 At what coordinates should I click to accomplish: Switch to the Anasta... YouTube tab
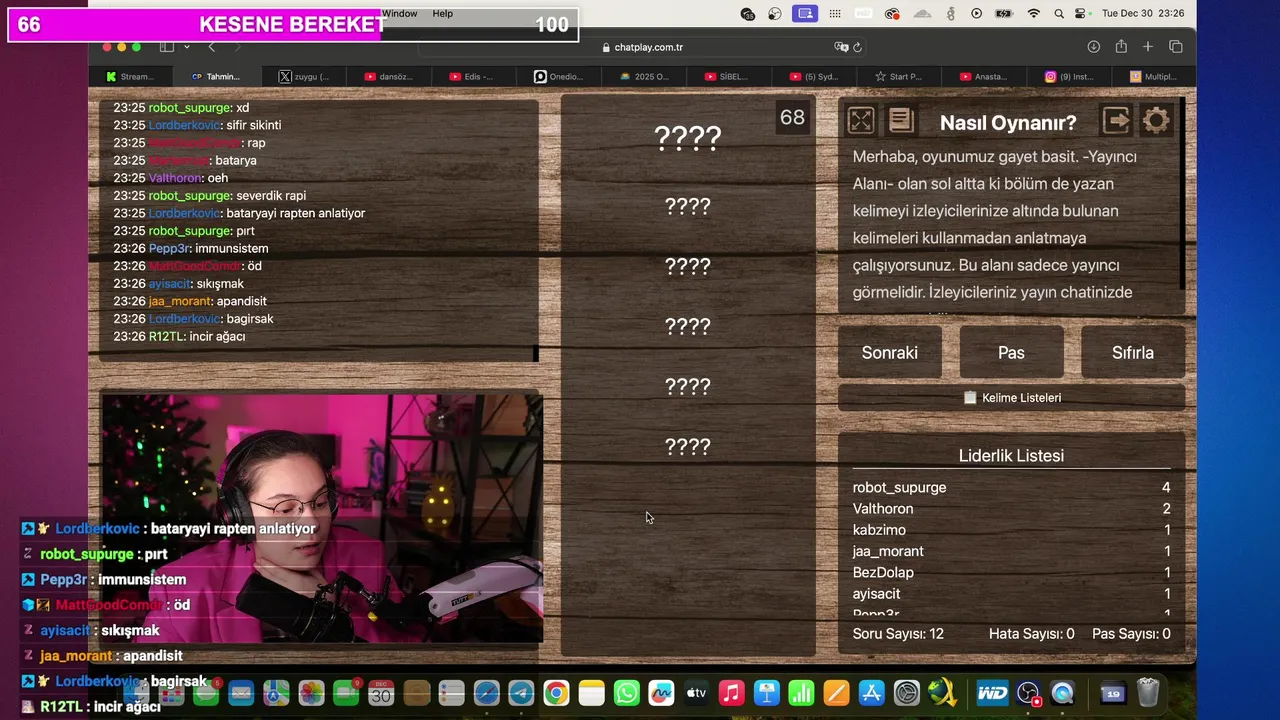tap(986, 76)
